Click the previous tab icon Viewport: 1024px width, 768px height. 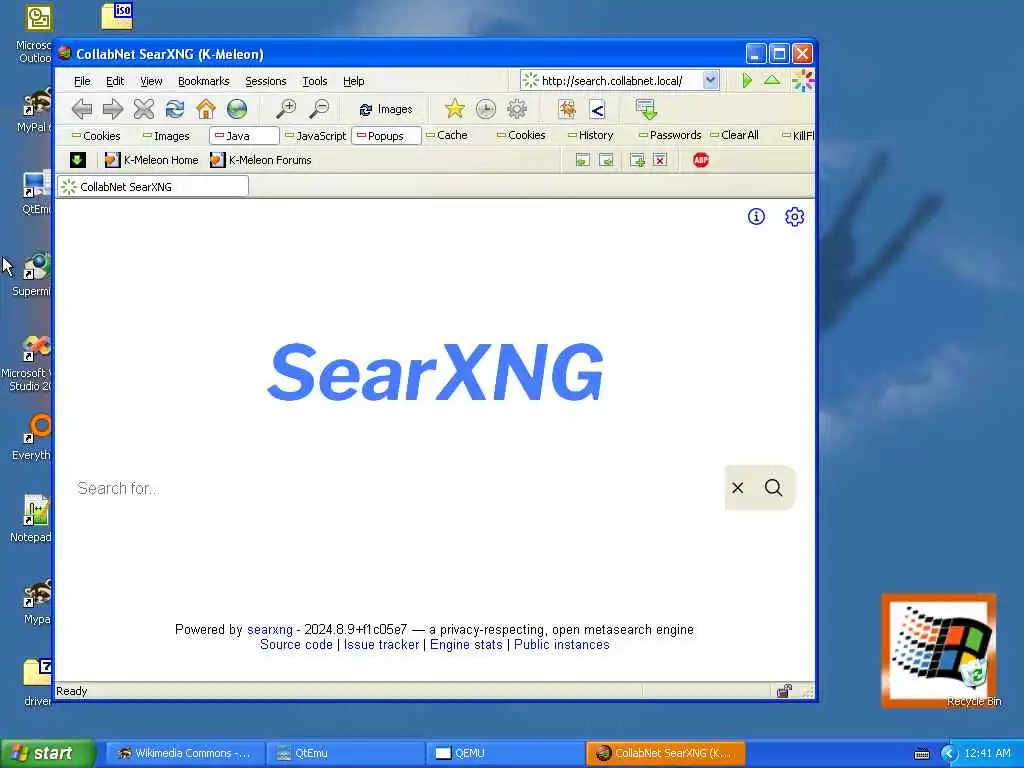point(583,160)
